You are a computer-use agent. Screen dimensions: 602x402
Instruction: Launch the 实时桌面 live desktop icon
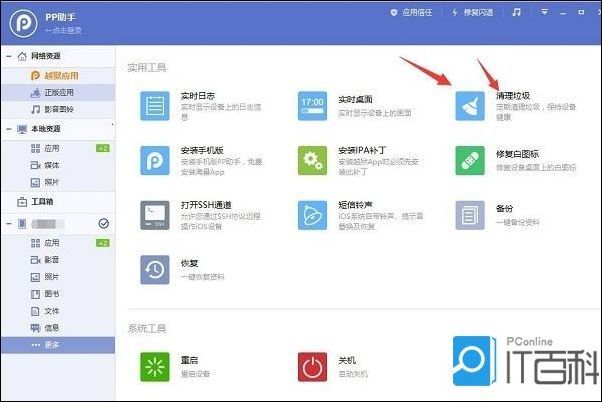tap(312, 105)
